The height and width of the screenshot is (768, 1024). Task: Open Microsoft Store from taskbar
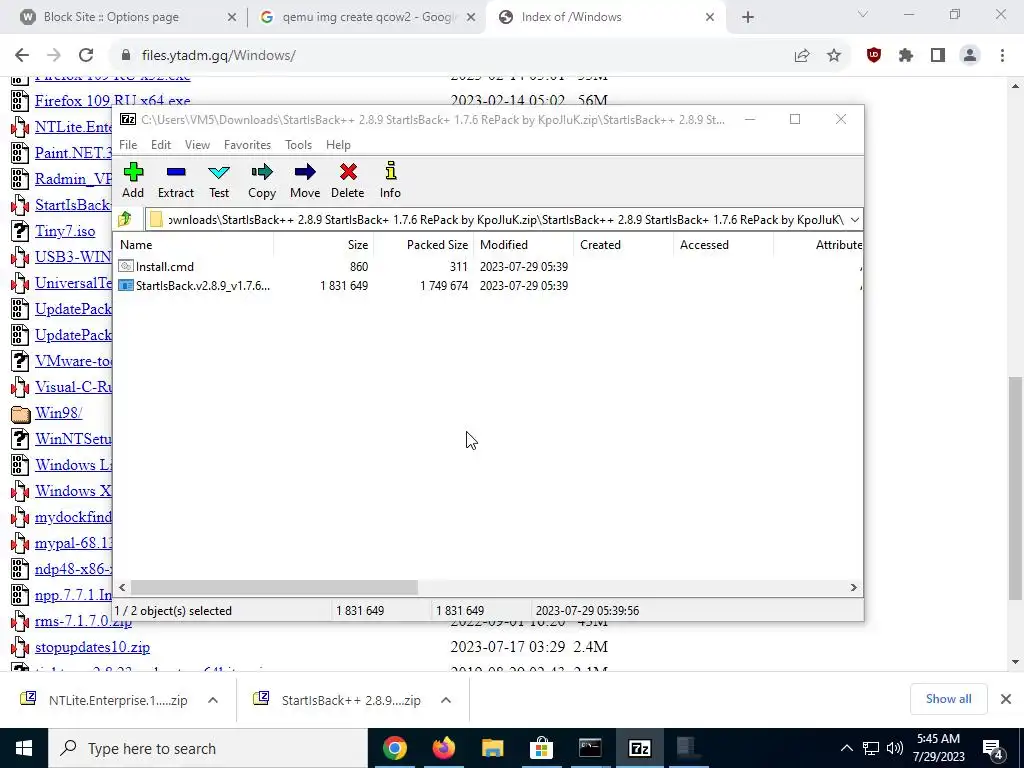coord(541,748)
